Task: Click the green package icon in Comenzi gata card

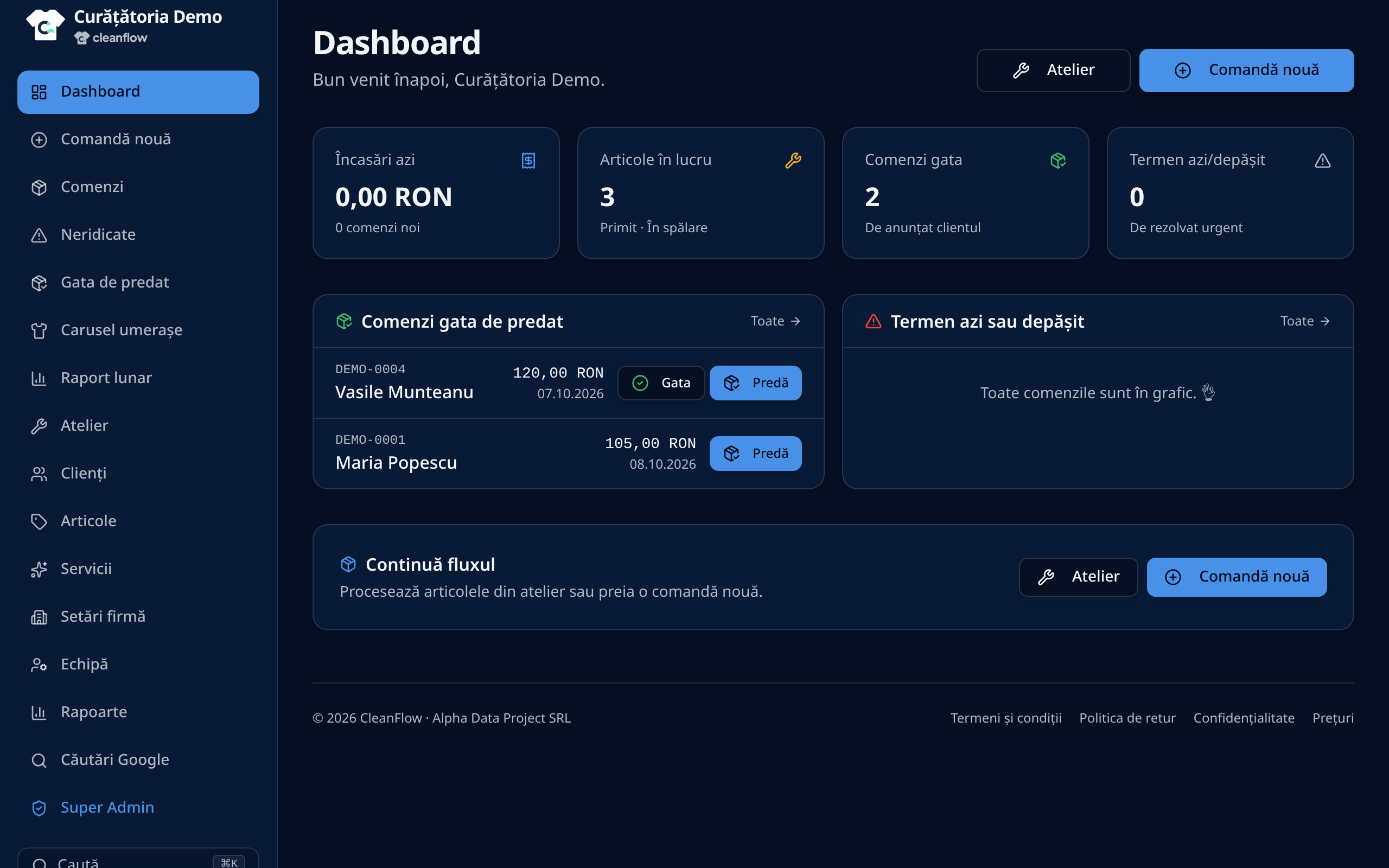Action: click(1058, 160)
